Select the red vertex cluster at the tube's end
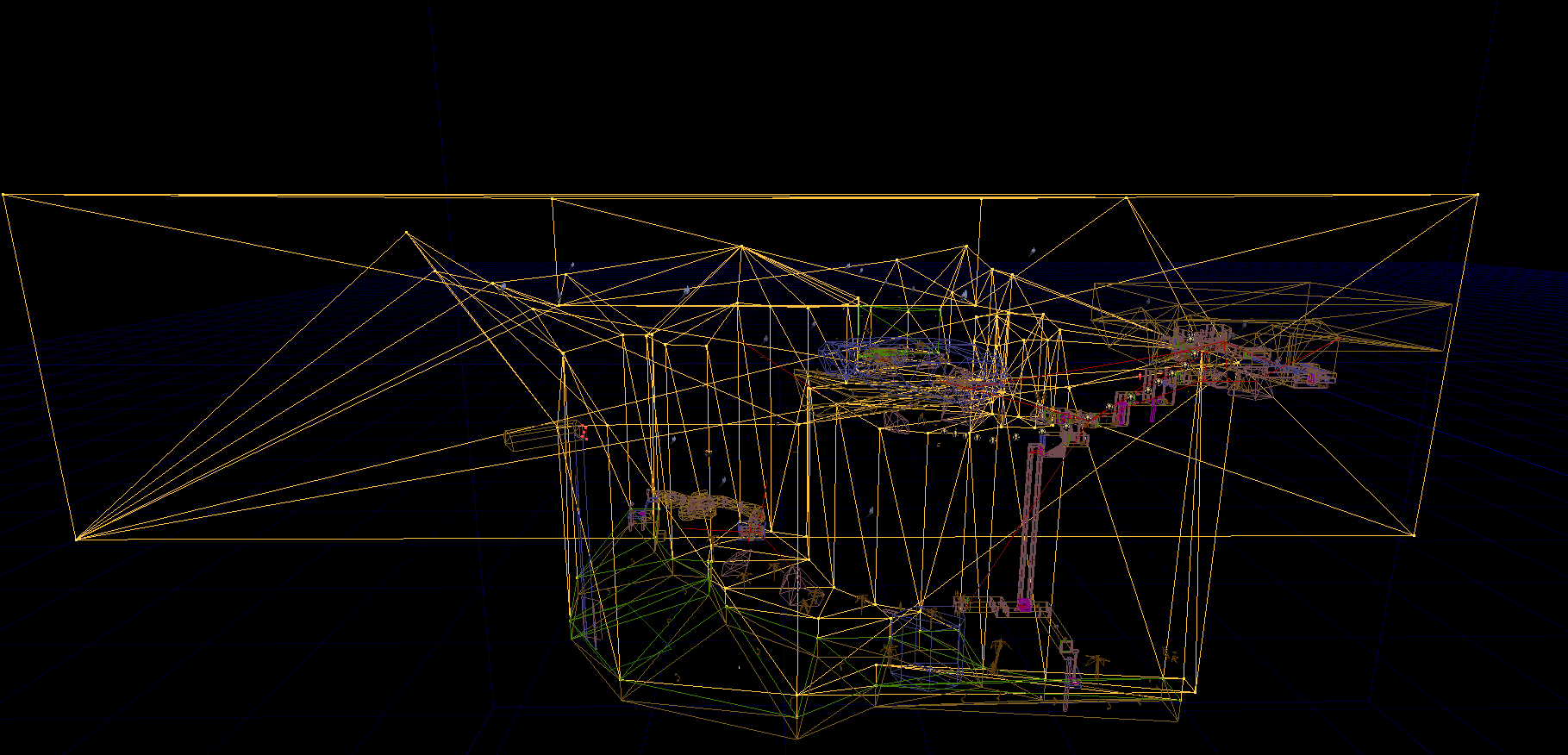The image size is (1568, 755). tap(583, 433)
